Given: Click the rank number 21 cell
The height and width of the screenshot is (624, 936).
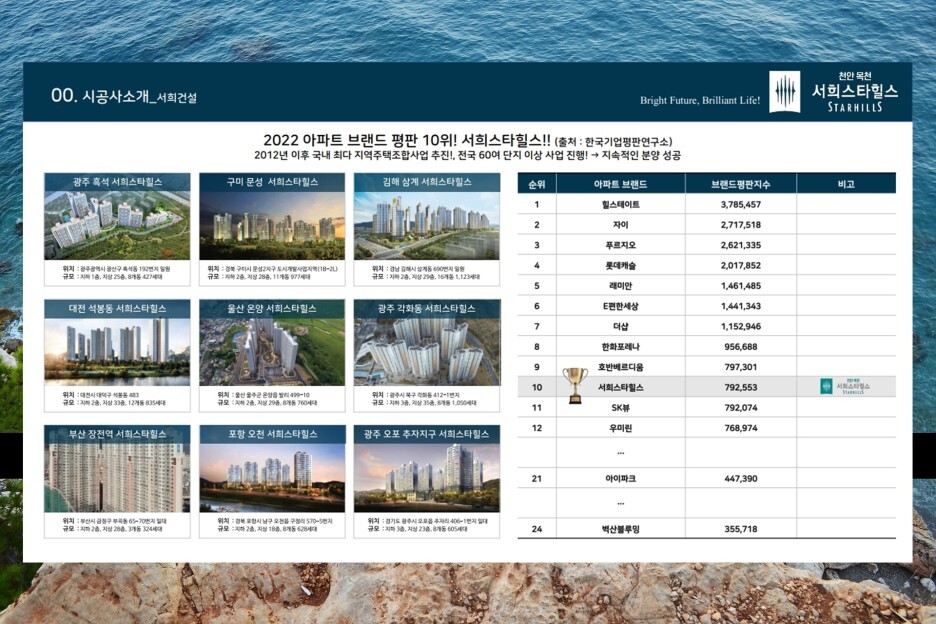Looking at the screenshot, I should [537, 478].
